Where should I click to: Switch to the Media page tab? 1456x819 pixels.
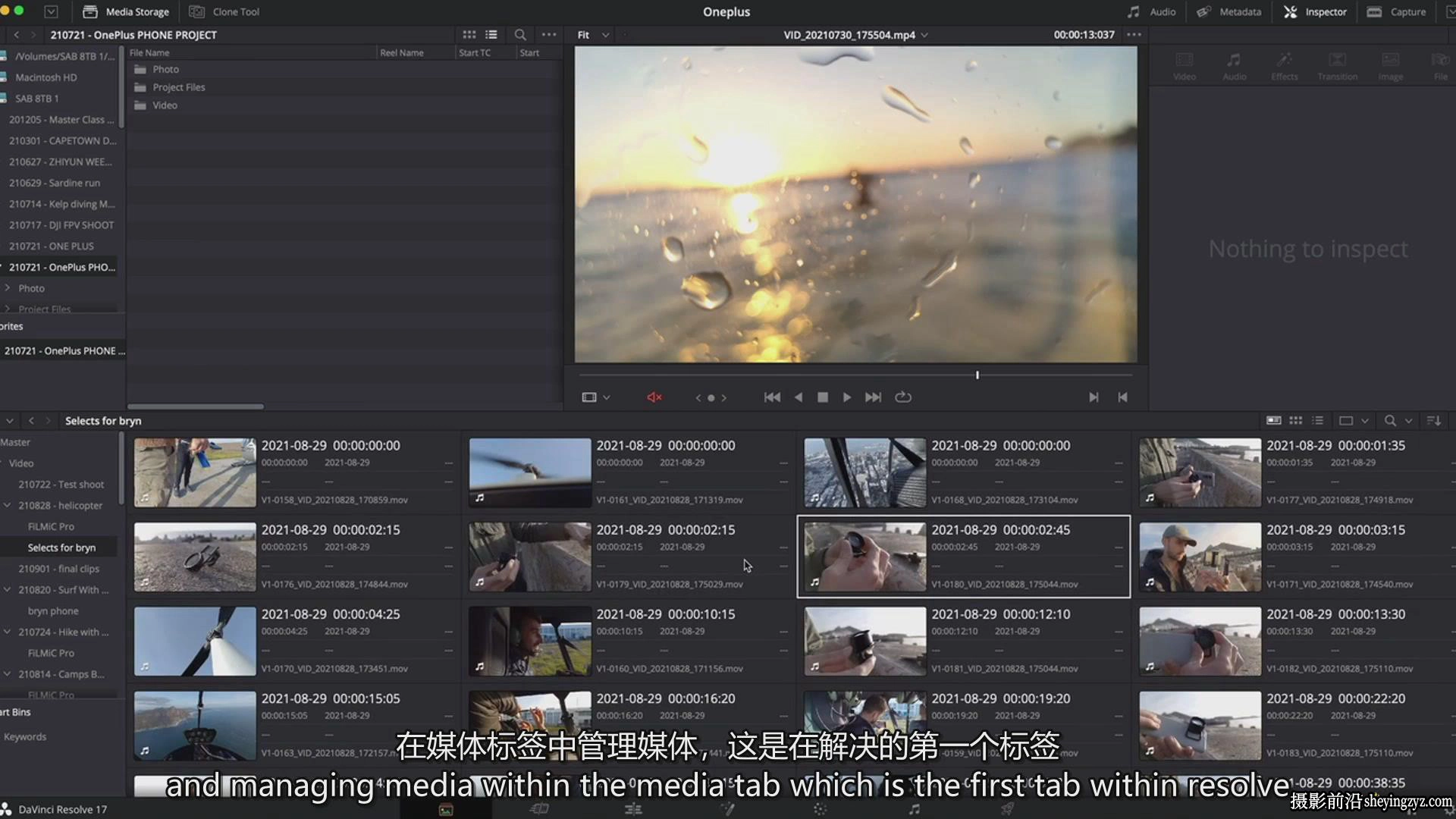(x=446, y=809)
